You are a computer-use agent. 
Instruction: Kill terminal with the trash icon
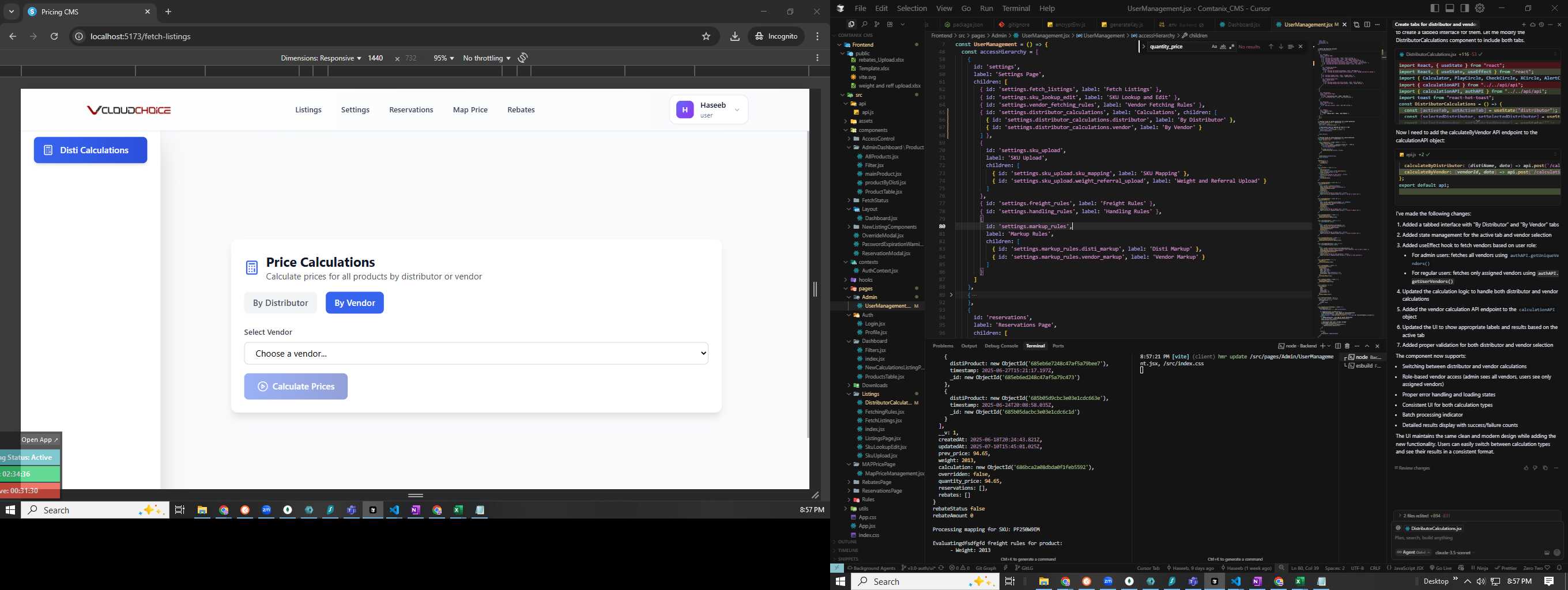pyautogui.click(x=1348, y=346)
